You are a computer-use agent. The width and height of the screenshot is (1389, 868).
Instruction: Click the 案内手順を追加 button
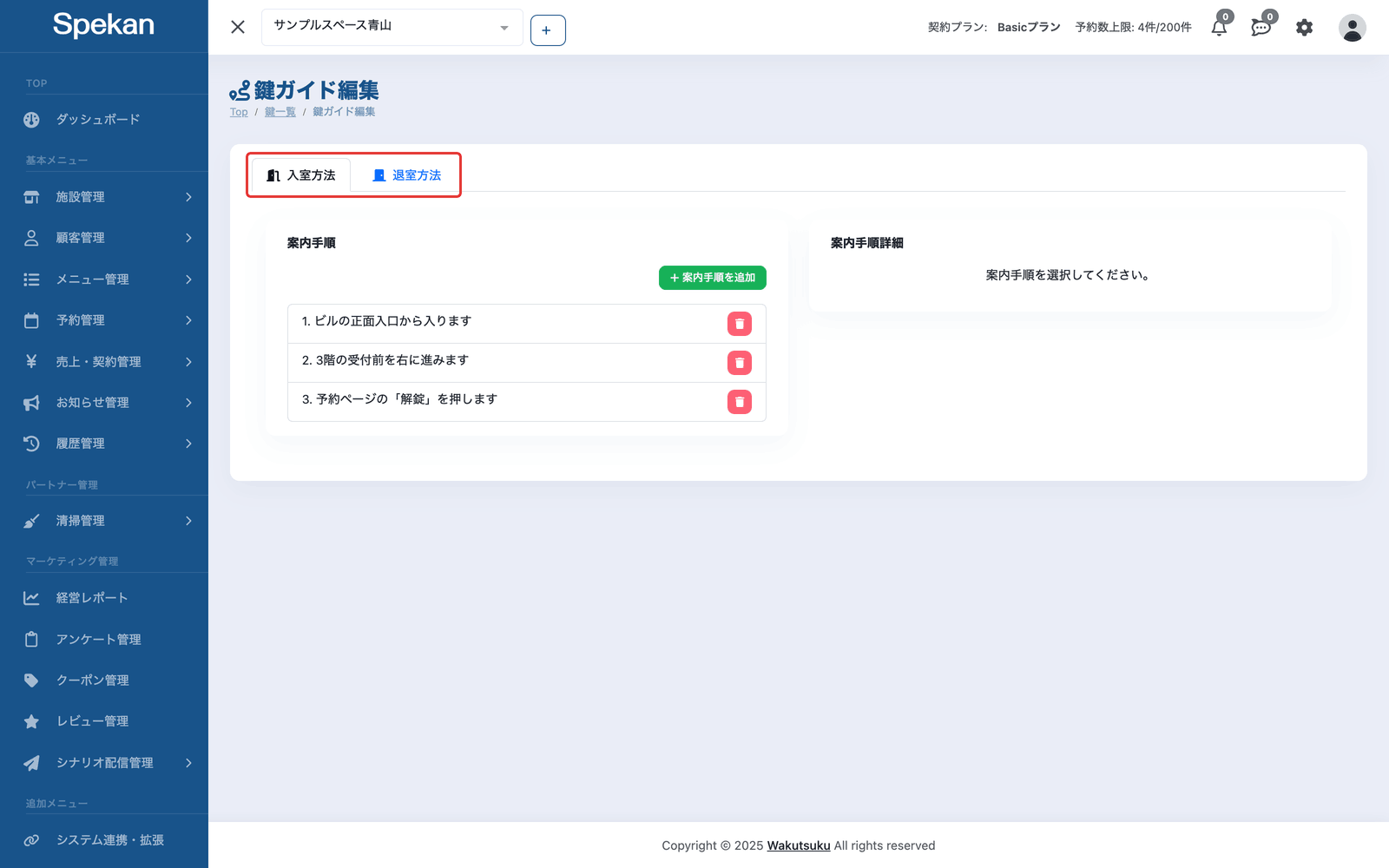click(712, 278)
